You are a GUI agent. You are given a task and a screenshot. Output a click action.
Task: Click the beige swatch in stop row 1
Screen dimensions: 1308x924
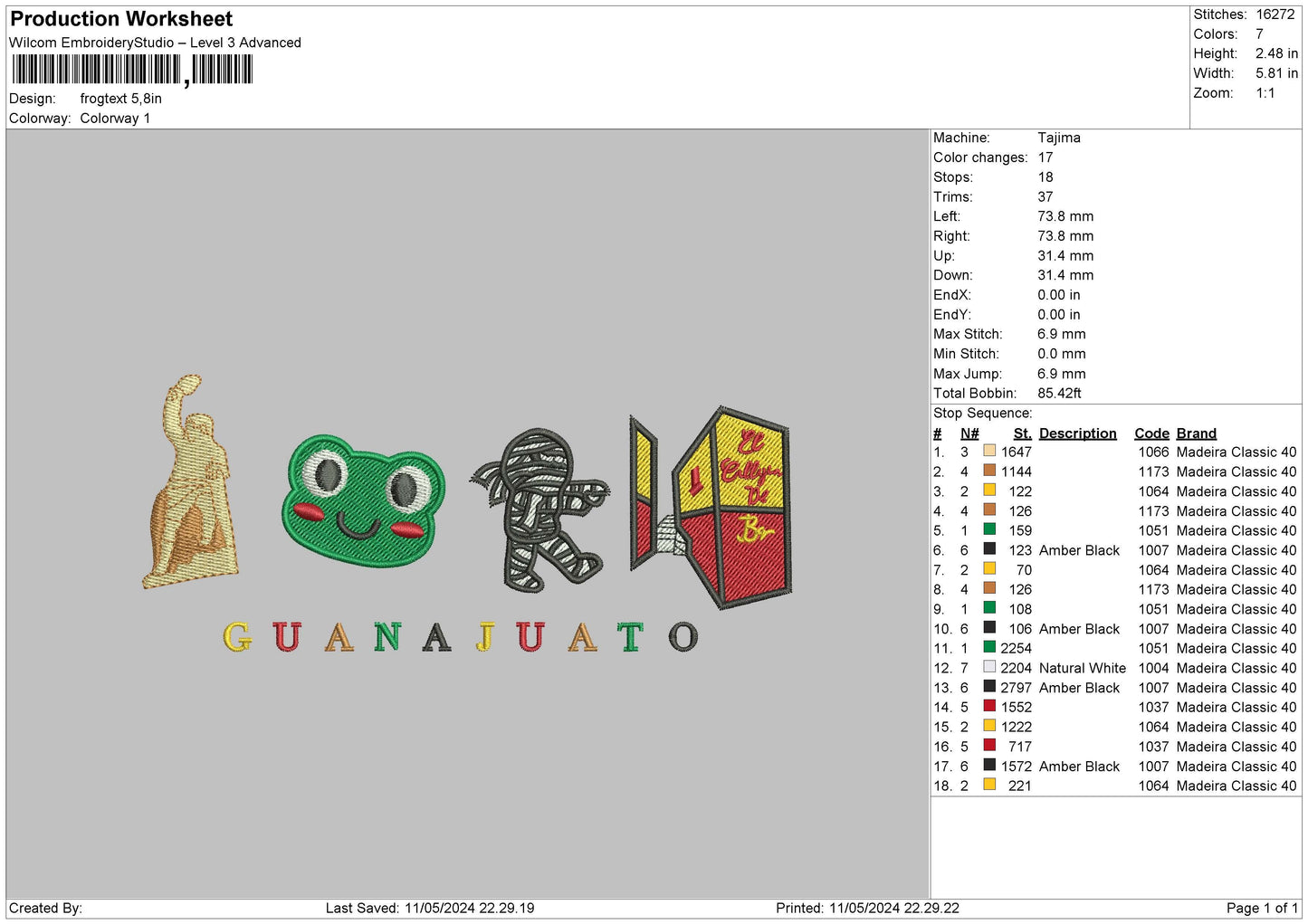click(x=989, y=451)
